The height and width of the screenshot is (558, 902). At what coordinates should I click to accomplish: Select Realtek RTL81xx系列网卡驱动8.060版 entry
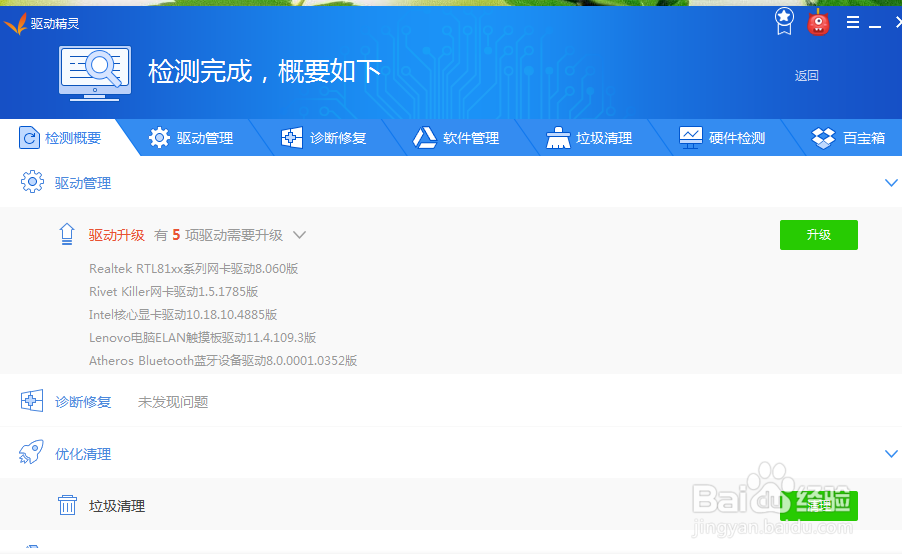click(x=193, y=269)
